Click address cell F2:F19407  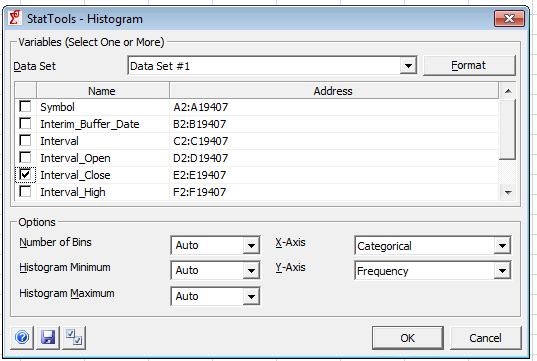[x=200, y=192]
